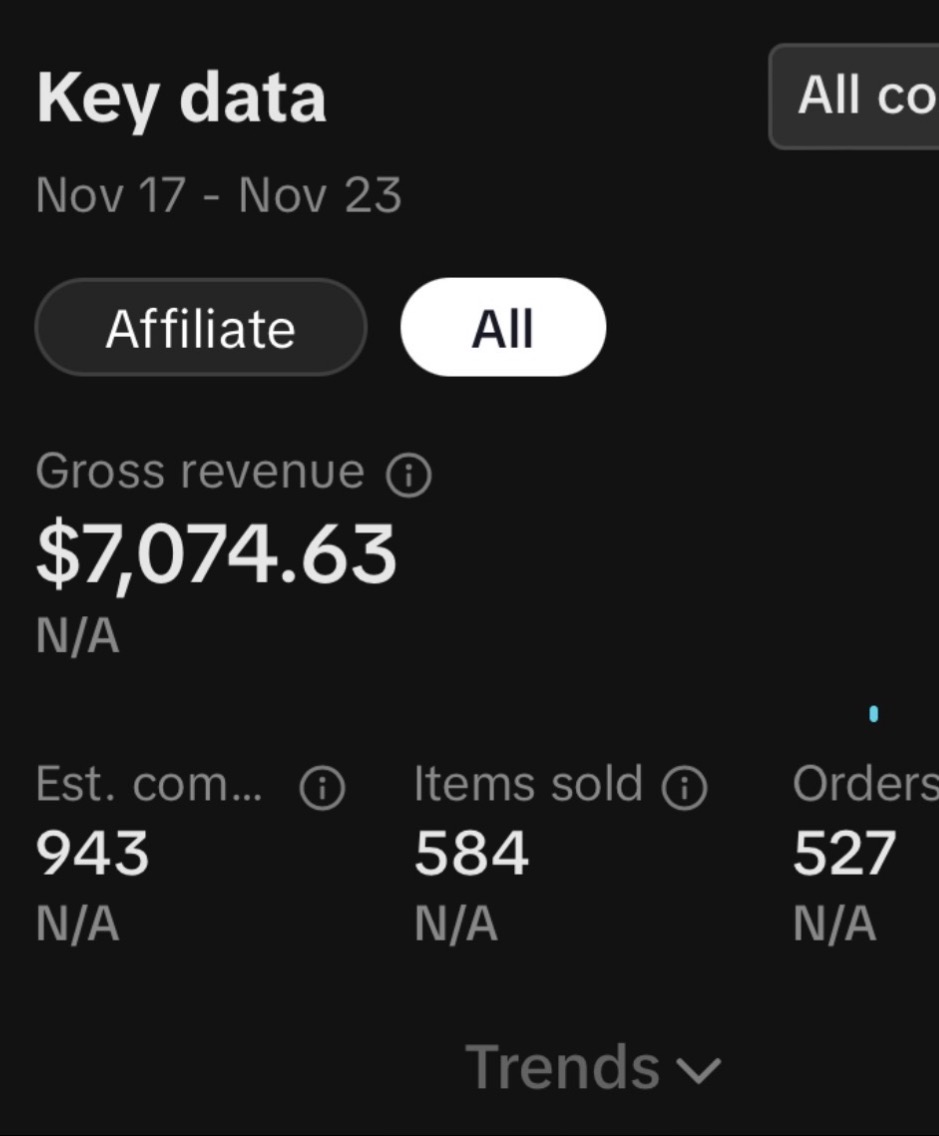Select the 943 estimated commission value
939x1136 pixels.
click(93, 853)
